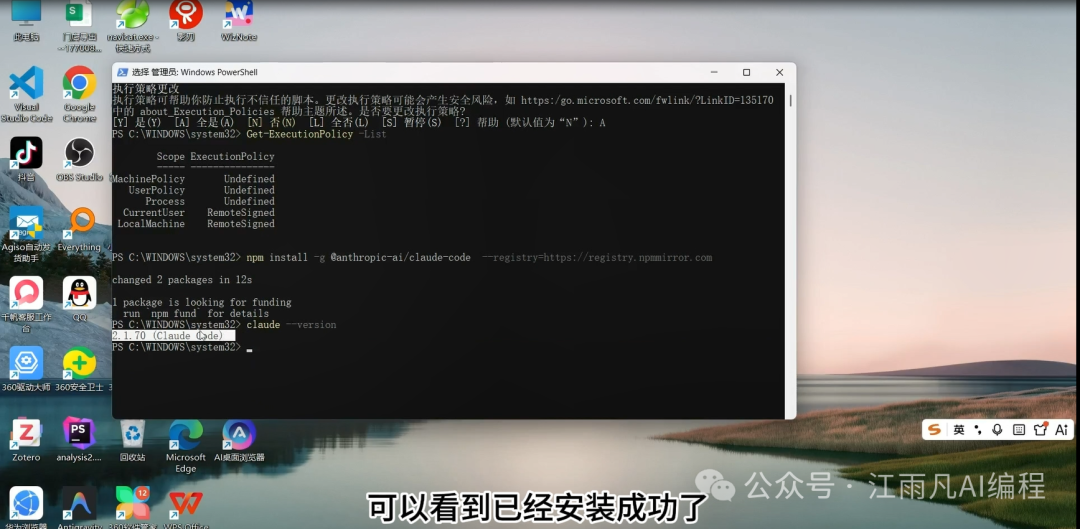This screenshot has height=529, width=1080.
Task: Launch Visual Studio Code shortcut
Action: pos(26,94)
